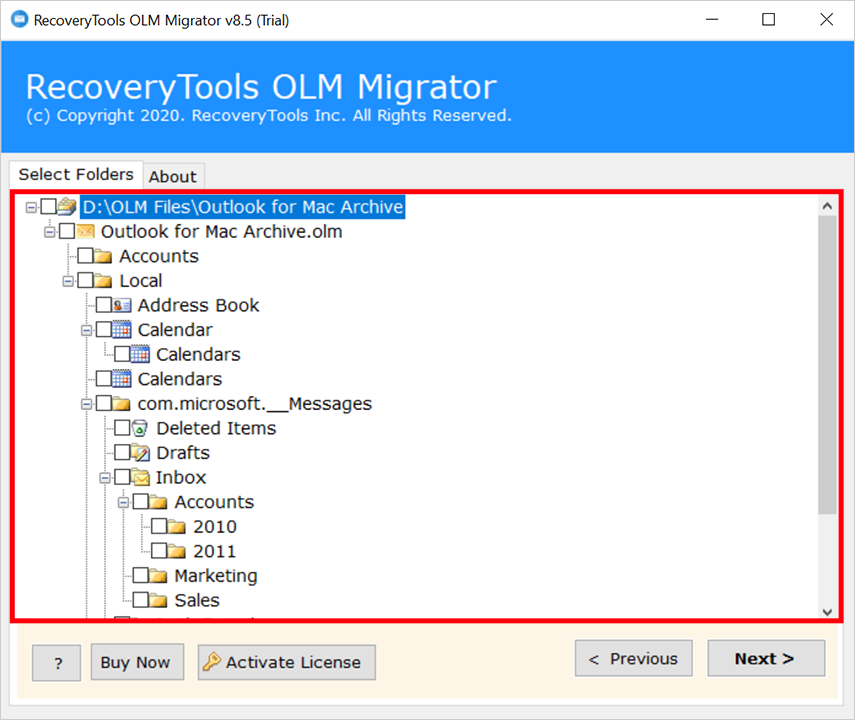Click the tree scrollbar down arrow
Screen dimensions: 855x720
(827, 611)
